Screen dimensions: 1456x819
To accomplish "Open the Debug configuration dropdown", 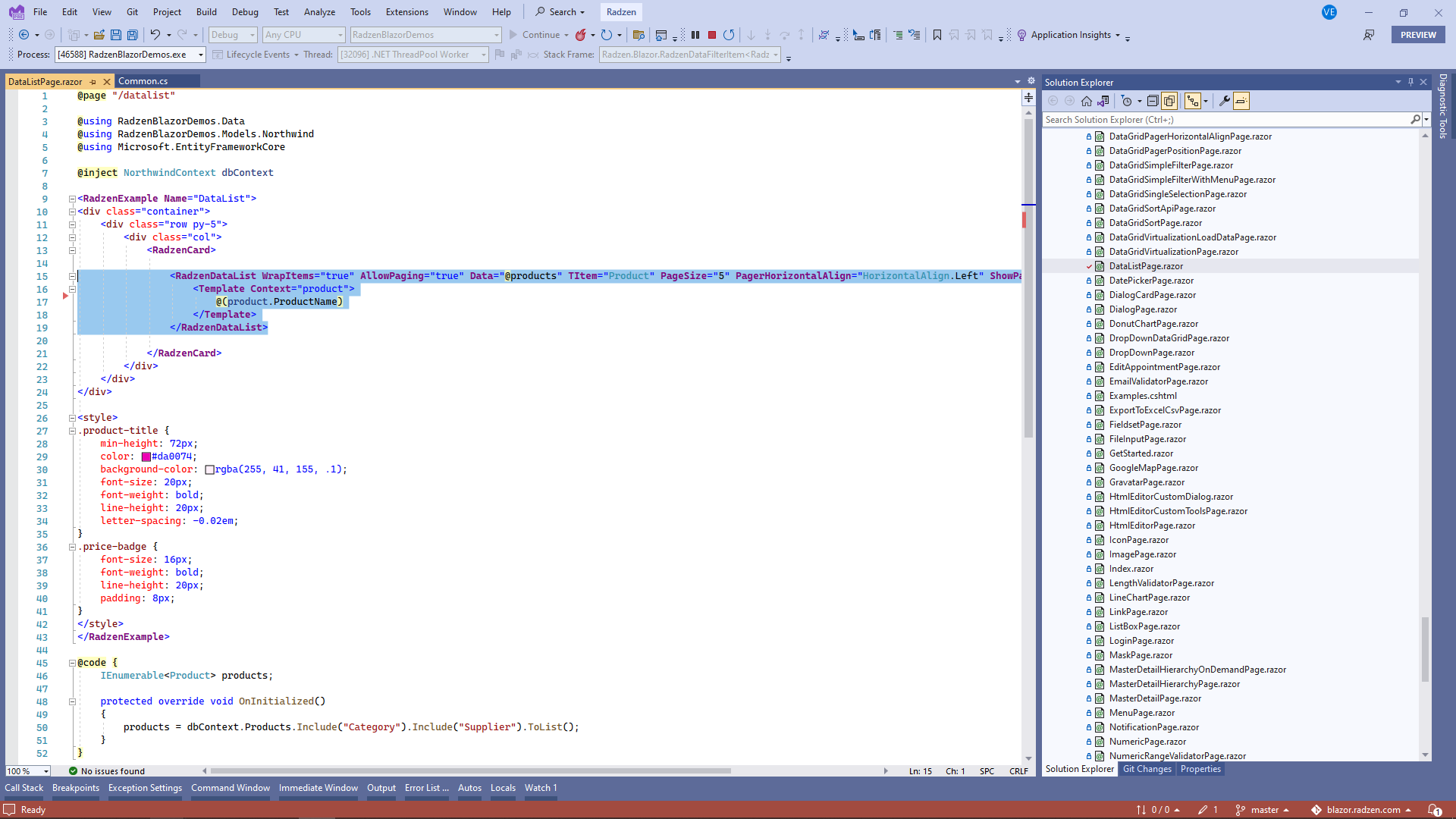I will tap(233, 35).
